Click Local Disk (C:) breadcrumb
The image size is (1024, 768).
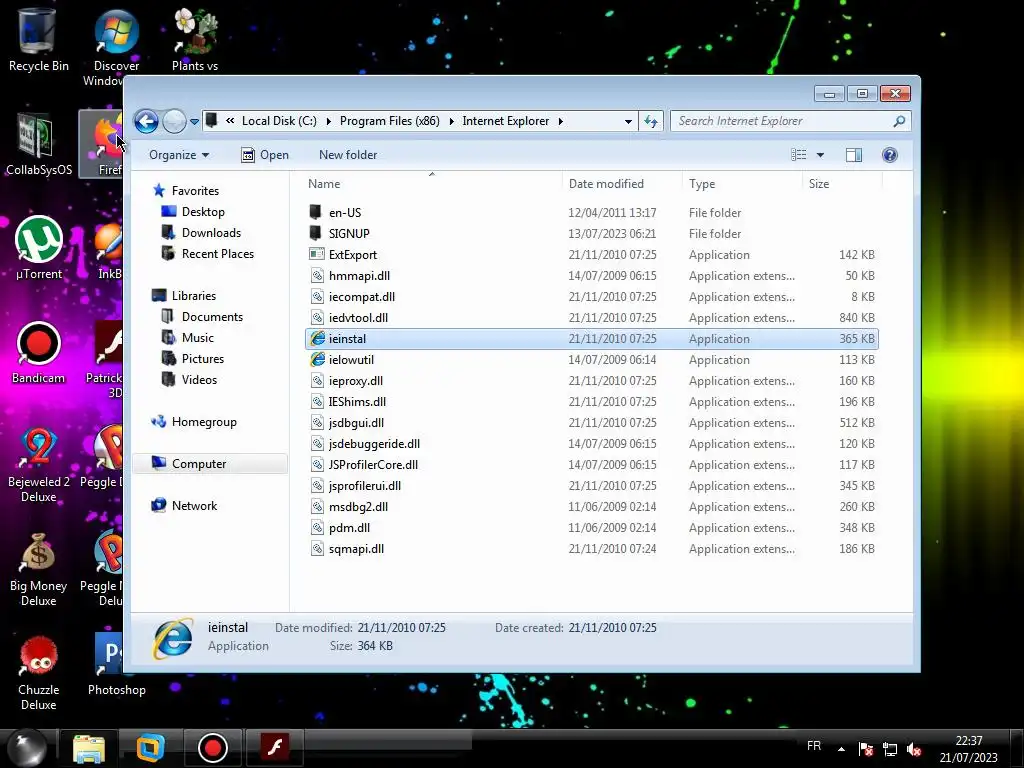[x=279, y=121]
